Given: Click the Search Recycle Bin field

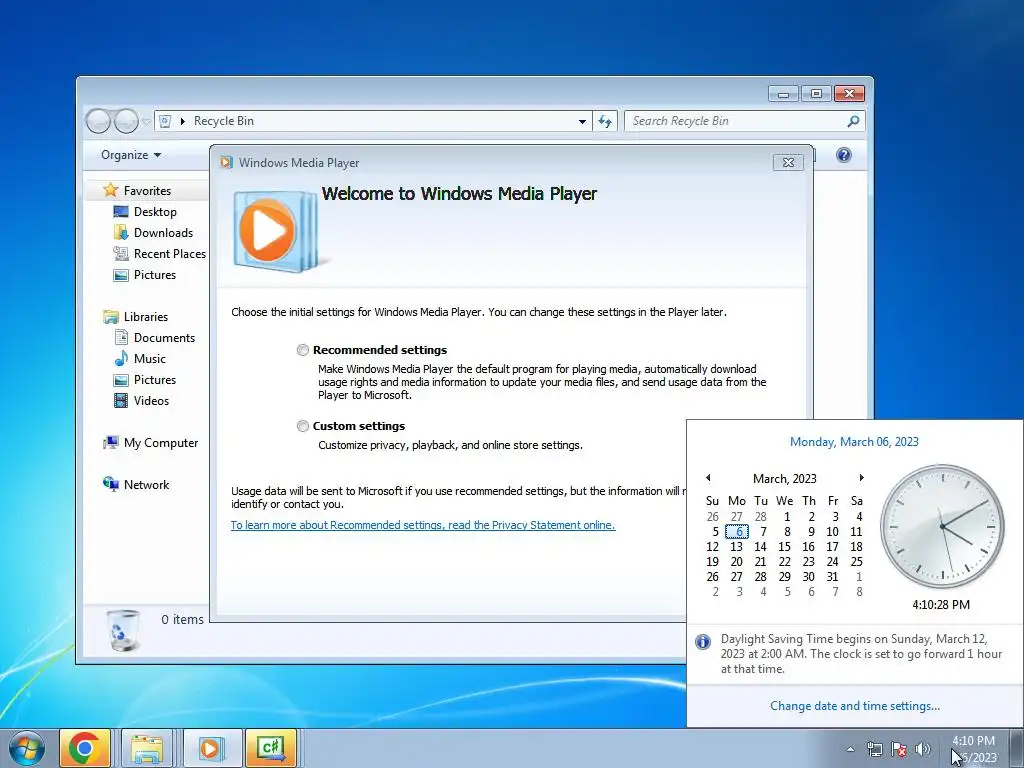Looking at the screenshot, I should (744, 121).
